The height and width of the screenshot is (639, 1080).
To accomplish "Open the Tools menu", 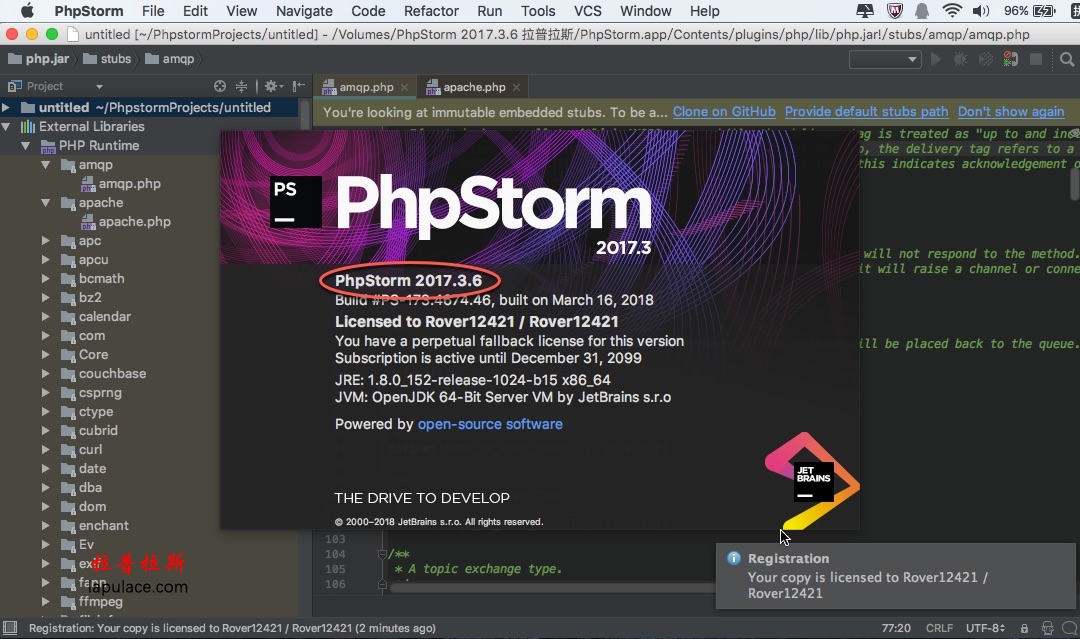I will tap(538, 11).
